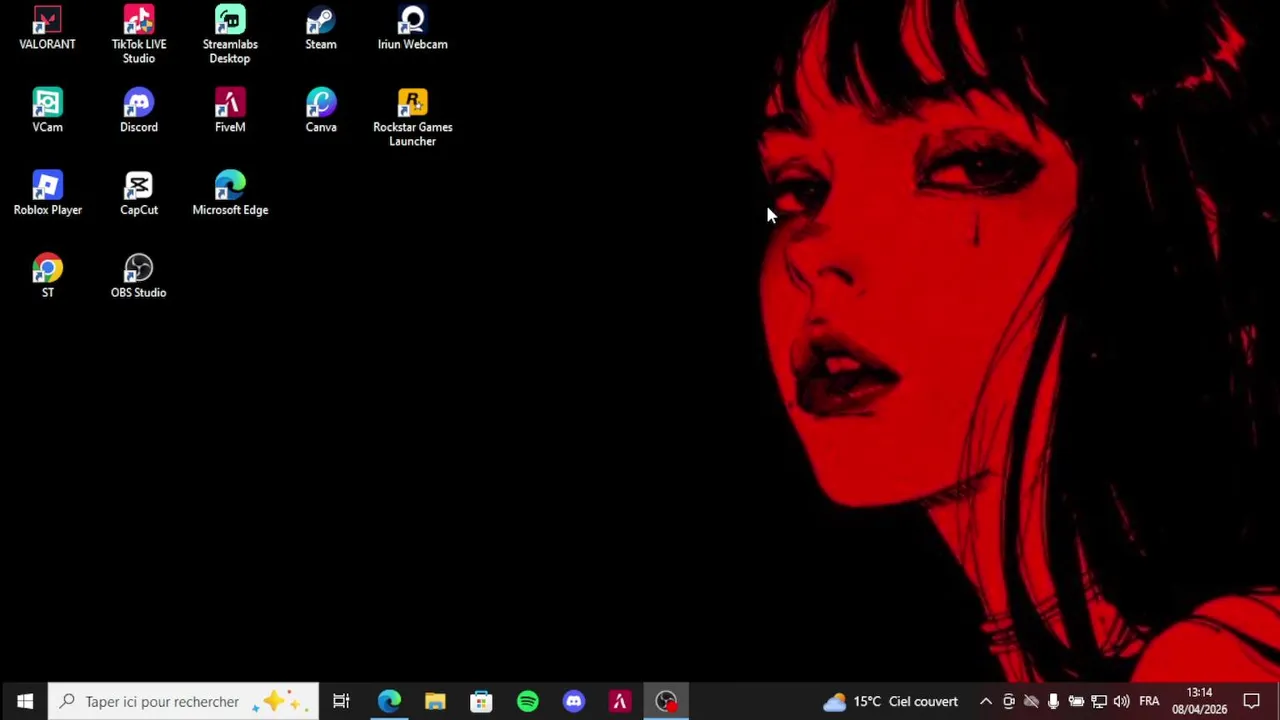Select the TikTok LIVE Studio shortcut
This screenshot has height=720, width=1280.
point(139,35)
